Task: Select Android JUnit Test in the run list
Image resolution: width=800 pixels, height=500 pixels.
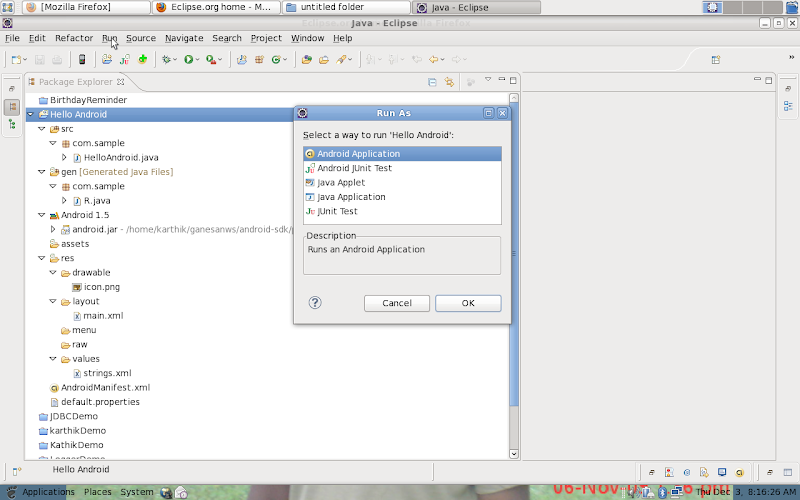Action: (x=402, y=168)
